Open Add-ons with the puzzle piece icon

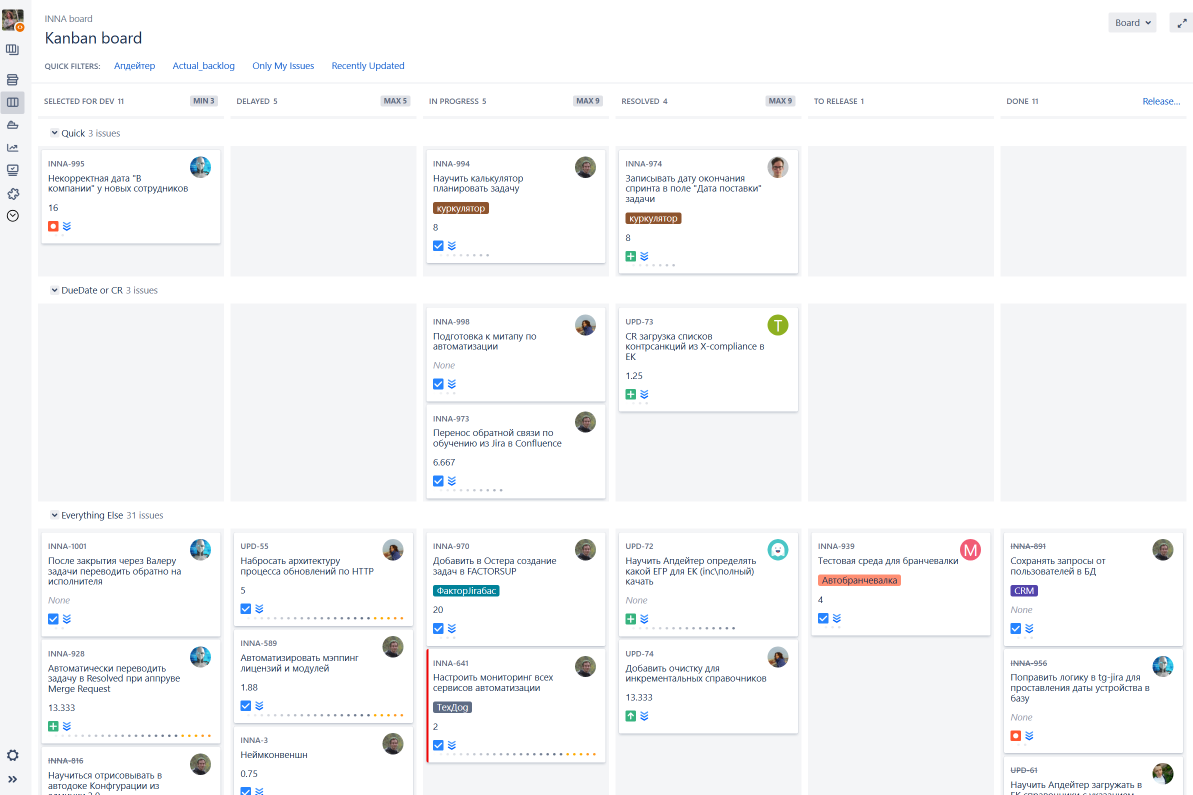(12, 194)
